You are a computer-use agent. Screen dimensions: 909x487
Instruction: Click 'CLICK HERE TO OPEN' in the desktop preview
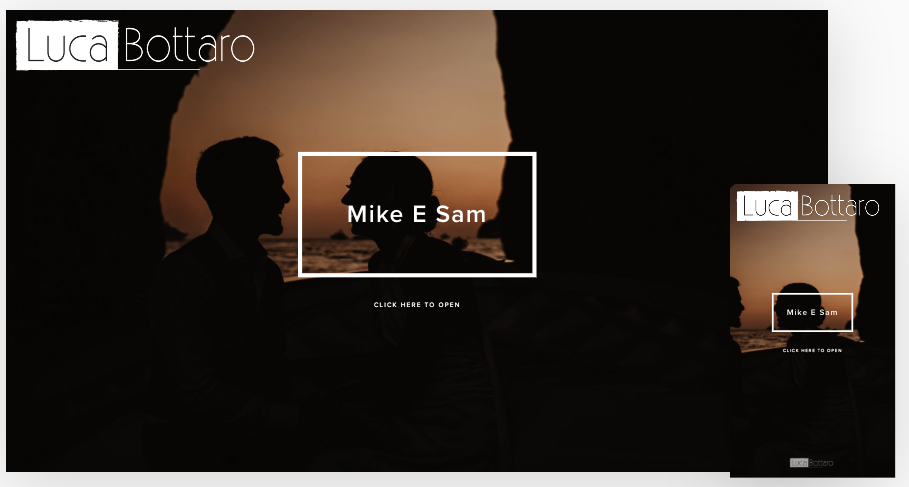click(x=417, y=304)
